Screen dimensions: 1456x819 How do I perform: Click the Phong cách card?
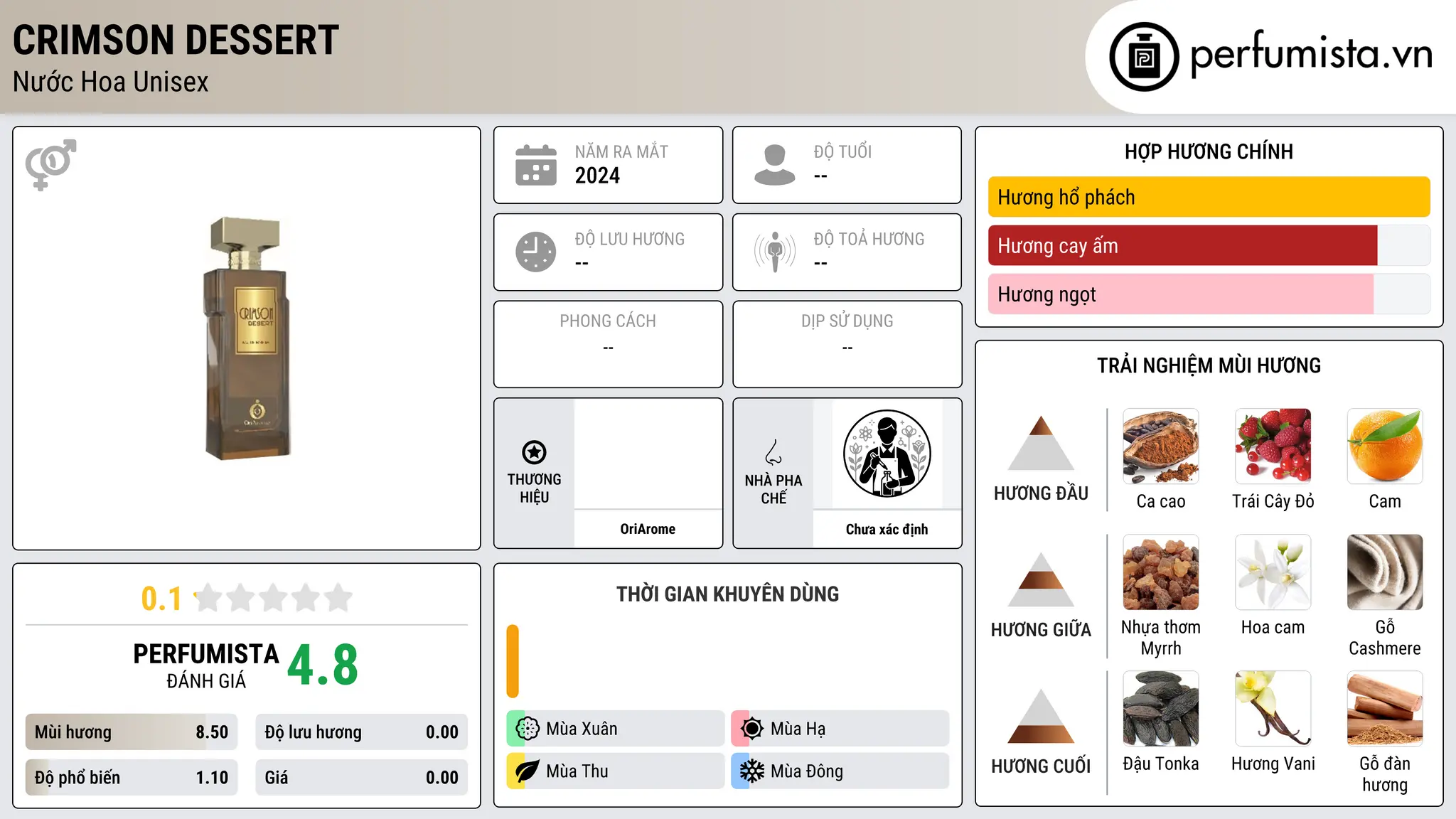(x=608, y=344)
